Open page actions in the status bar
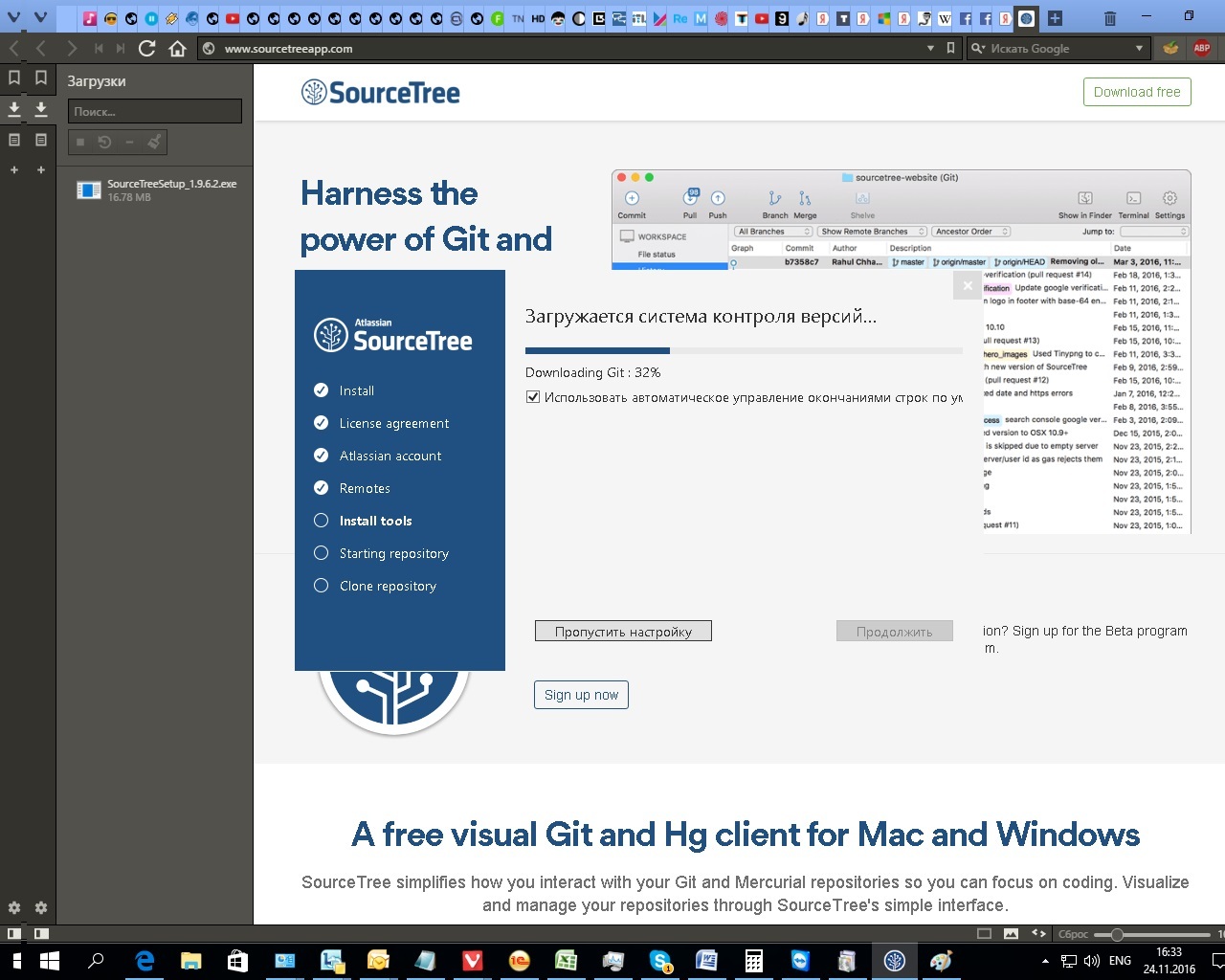The image size is (1225, 980). tap(1038, 933)
